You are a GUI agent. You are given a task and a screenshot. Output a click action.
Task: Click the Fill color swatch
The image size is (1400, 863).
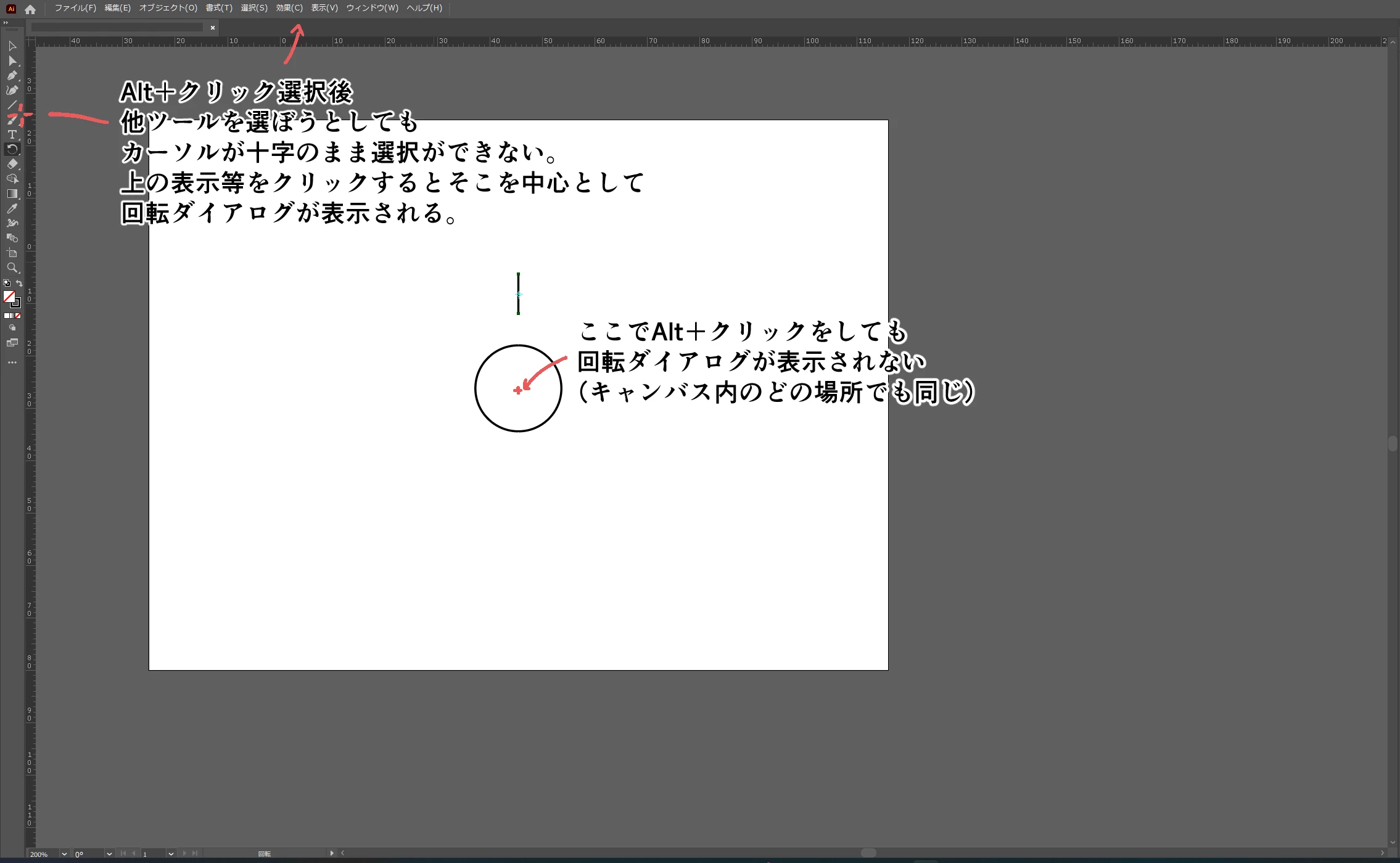[9, 297]
